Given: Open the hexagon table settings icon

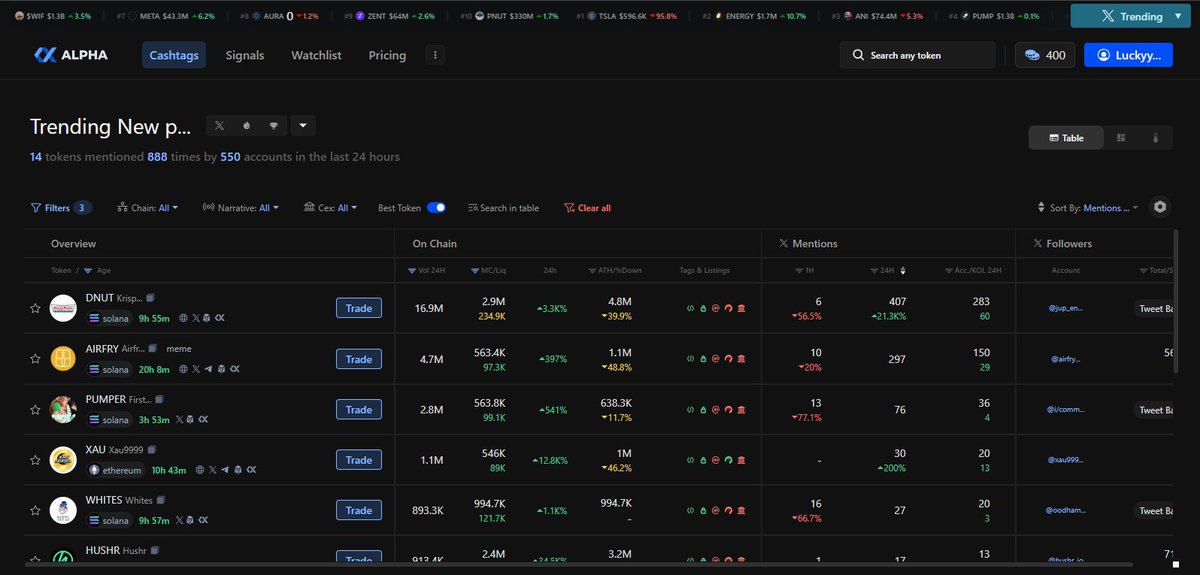Looking at the screenshot, I should click(x=1160, y=207).
